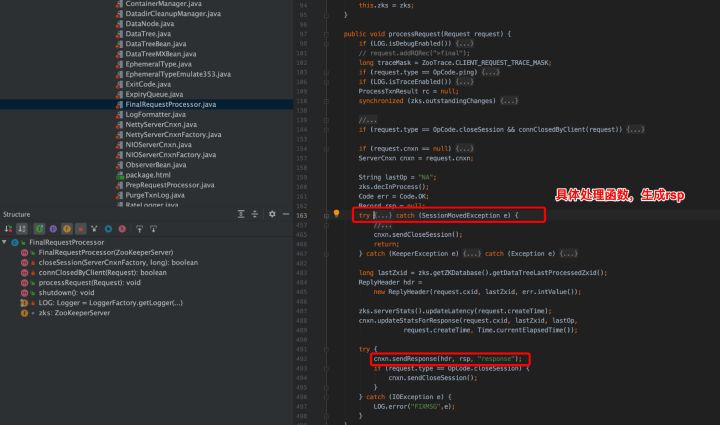Collapse the FinalRequestProcessor class node

click(5, 242)
